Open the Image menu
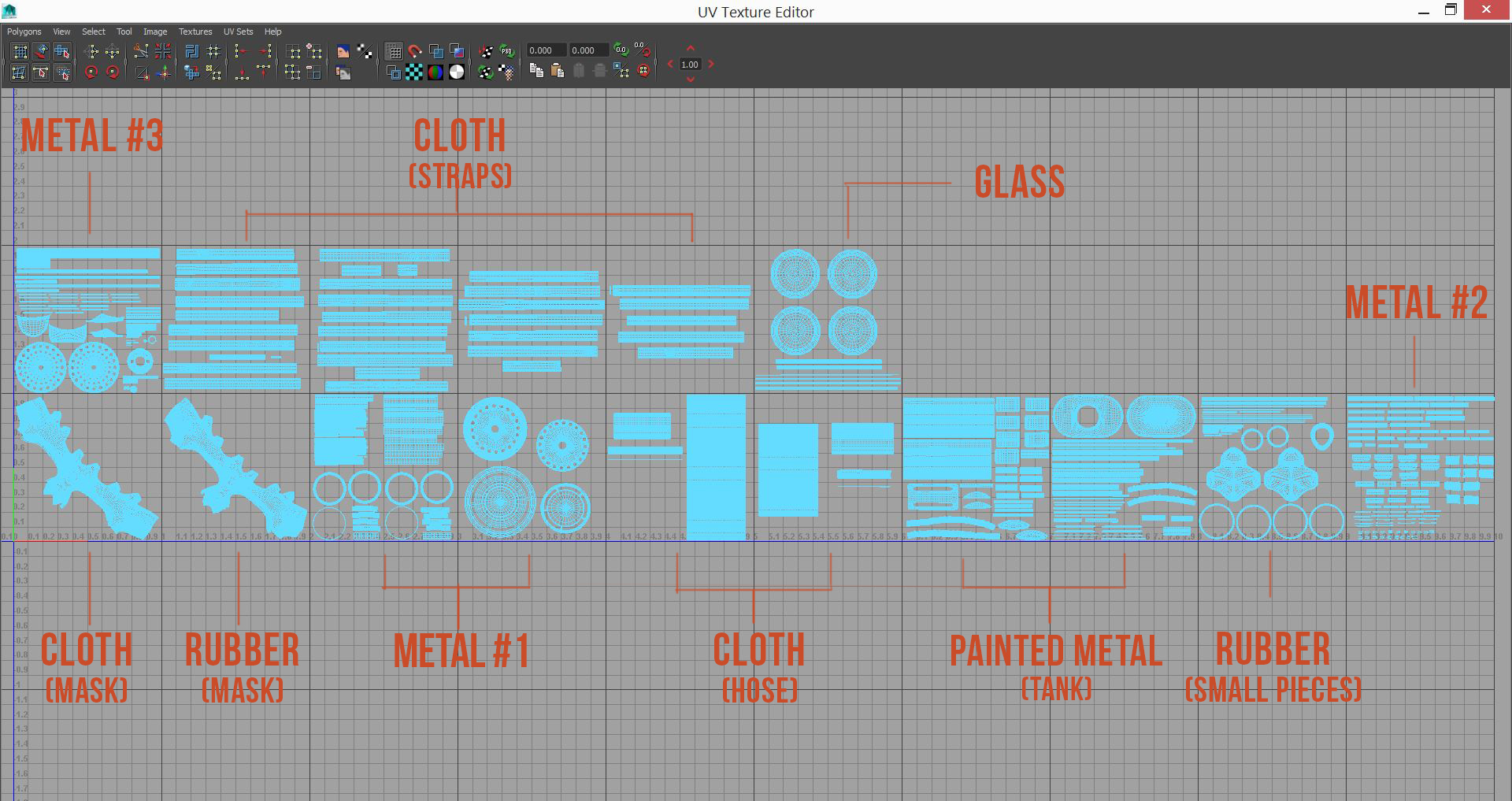 coord(155,32)
